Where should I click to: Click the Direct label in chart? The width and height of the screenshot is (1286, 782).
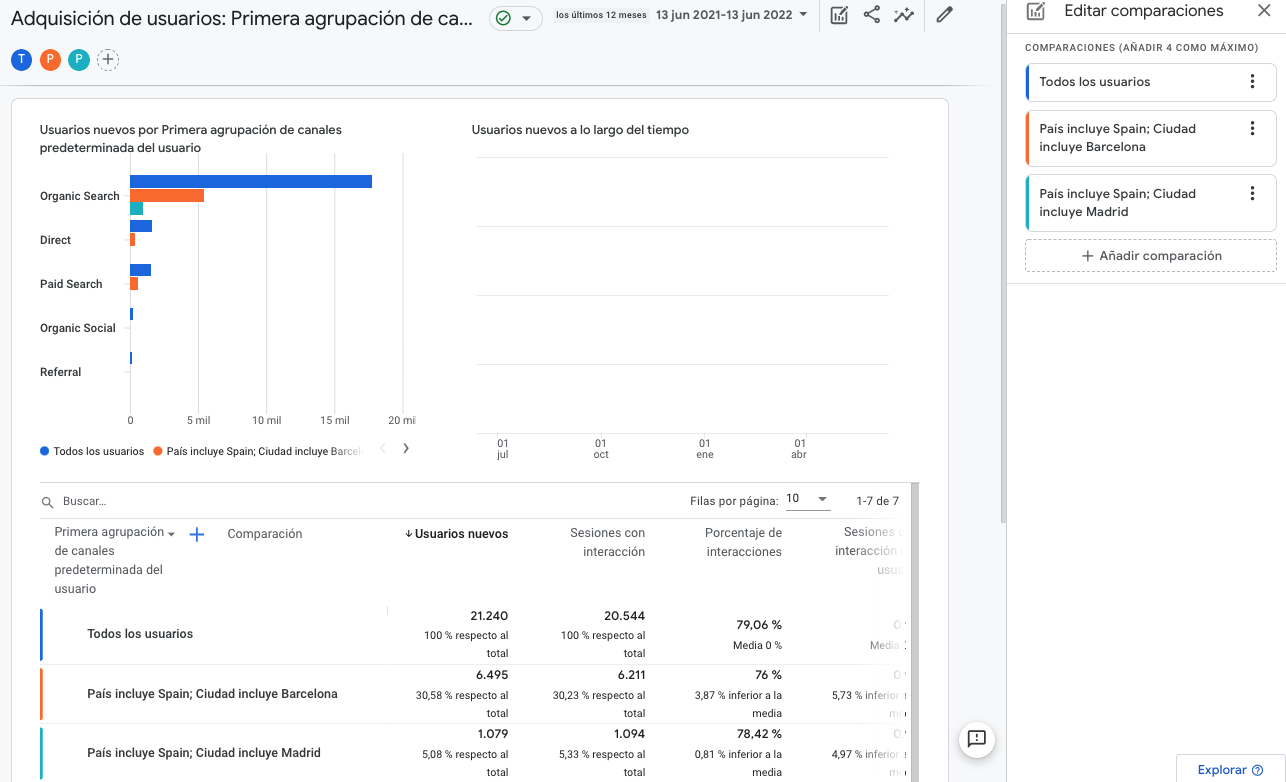tap(56, 240)
